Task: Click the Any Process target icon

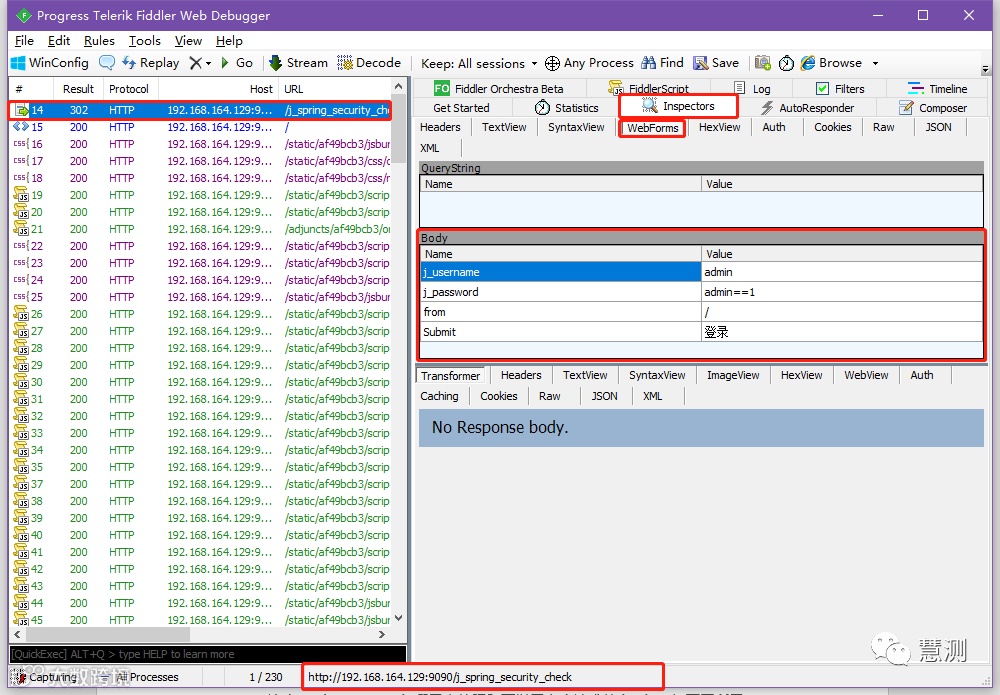Action: pos(552,63)
